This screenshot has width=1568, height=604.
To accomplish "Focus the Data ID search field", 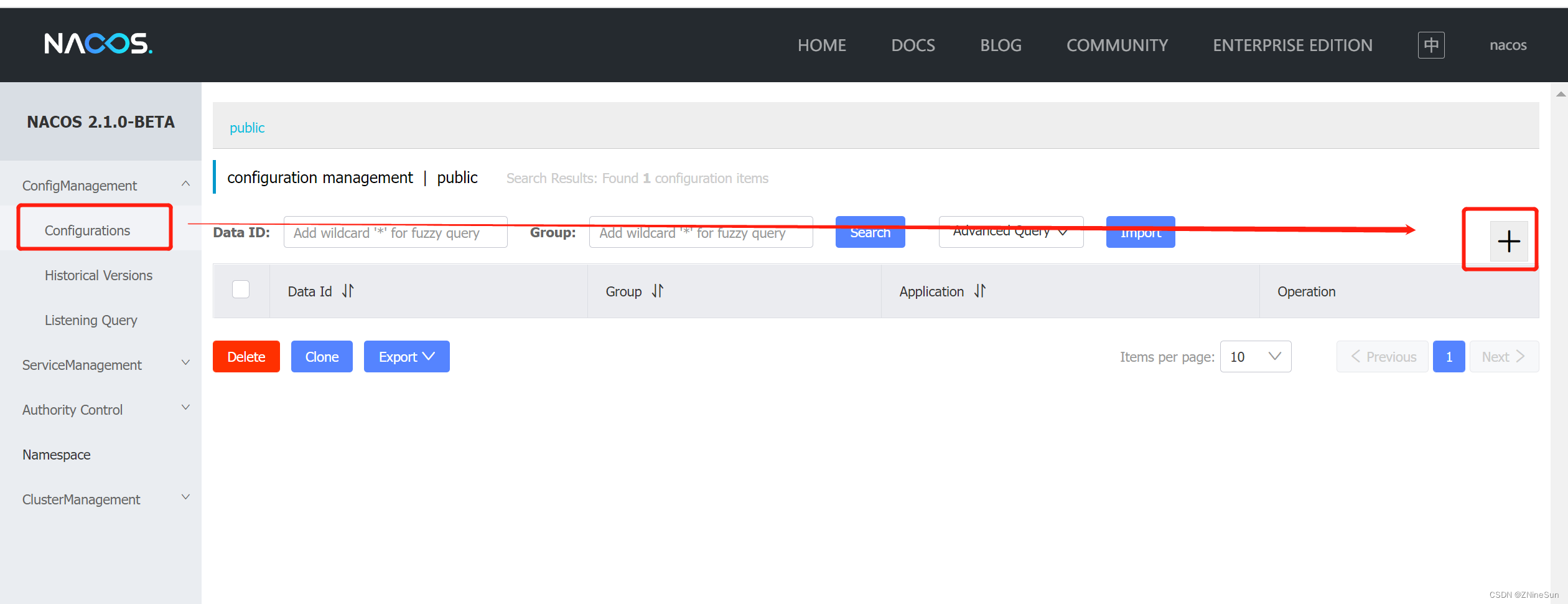I will pos(395,232).
